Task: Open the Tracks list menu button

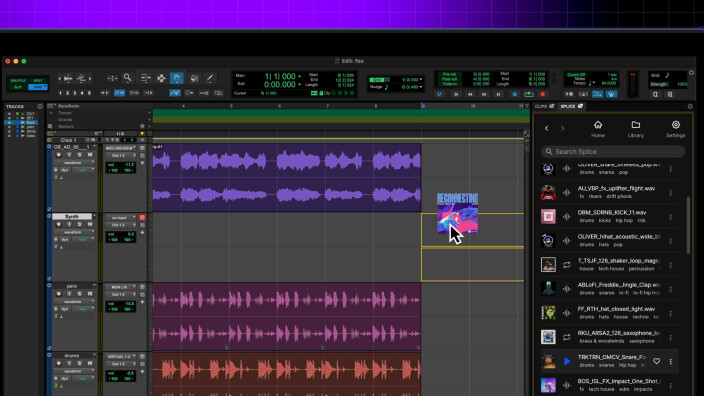Action: [40, 106]
